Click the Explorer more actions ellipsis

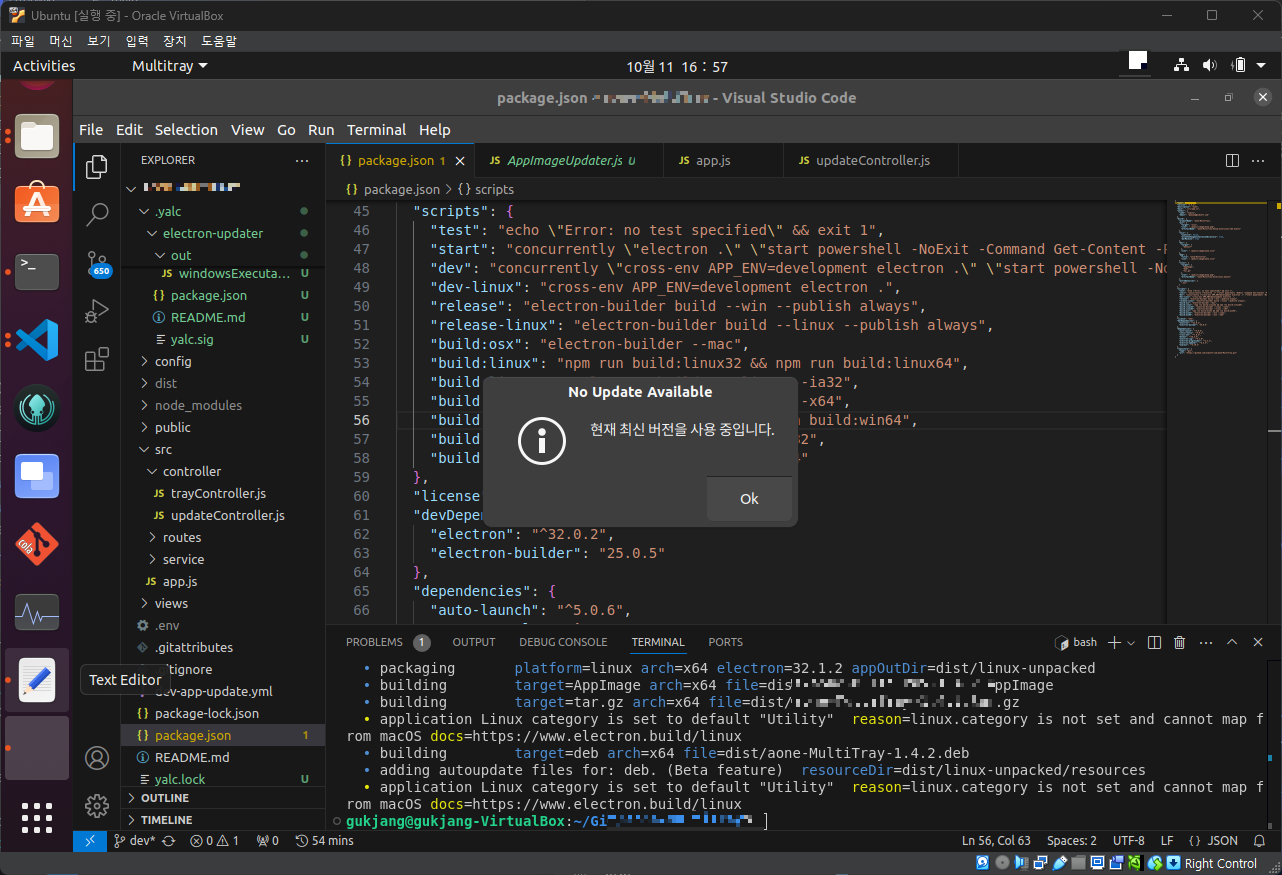tap(302, 160)
